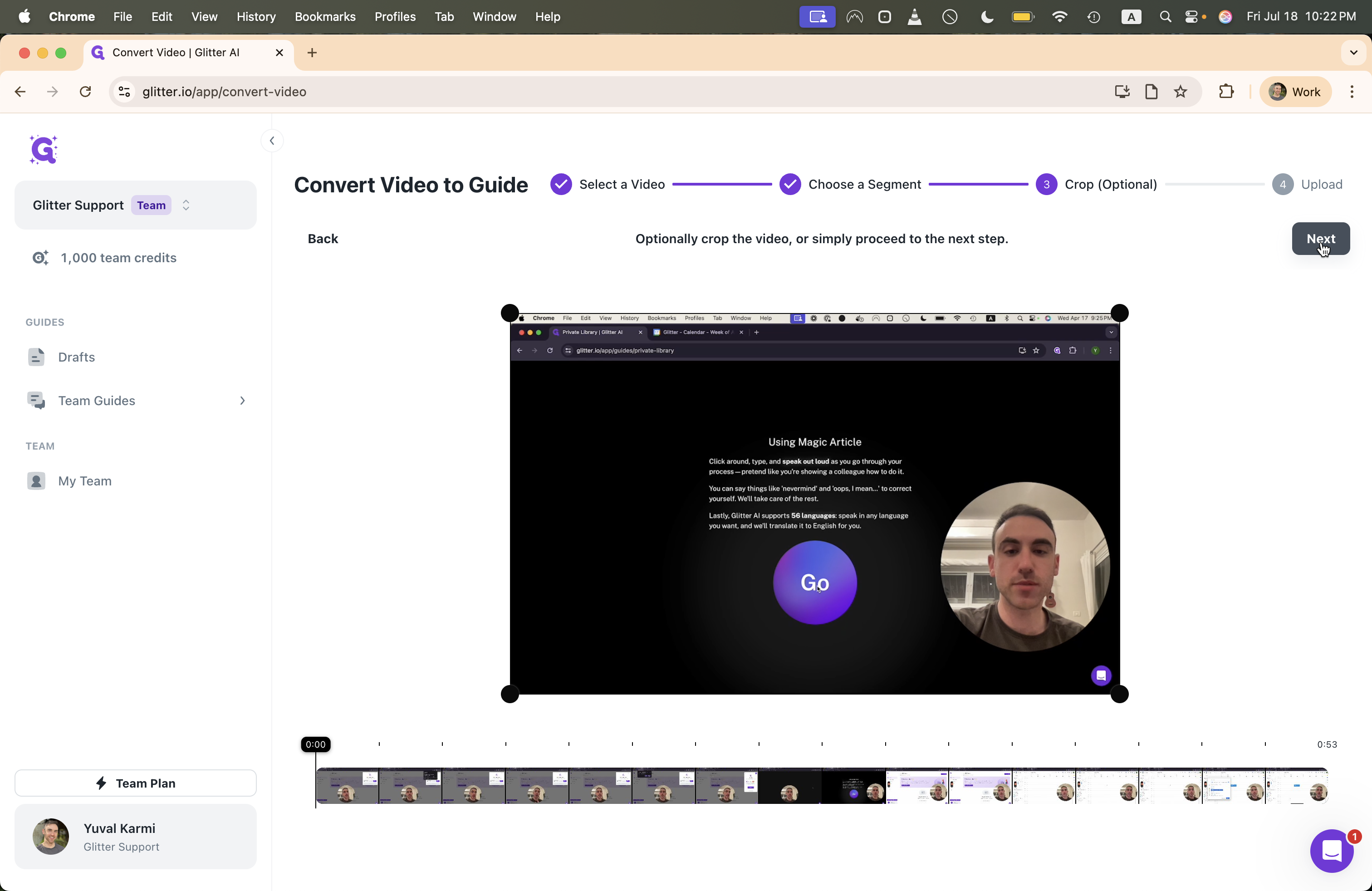Open the battery status icon
1372x891 pixels.
pyautogui.click(x=1023, y=17)
